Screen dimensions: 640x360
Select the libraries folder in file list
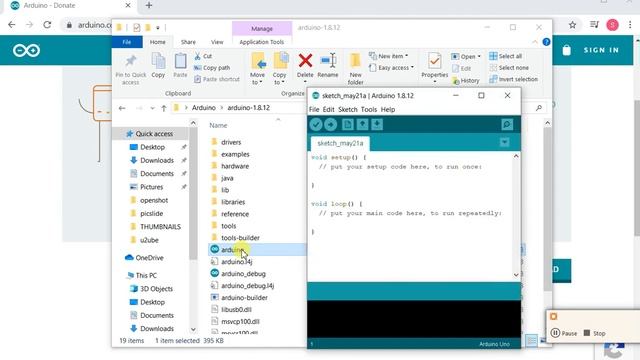point(233,202)
